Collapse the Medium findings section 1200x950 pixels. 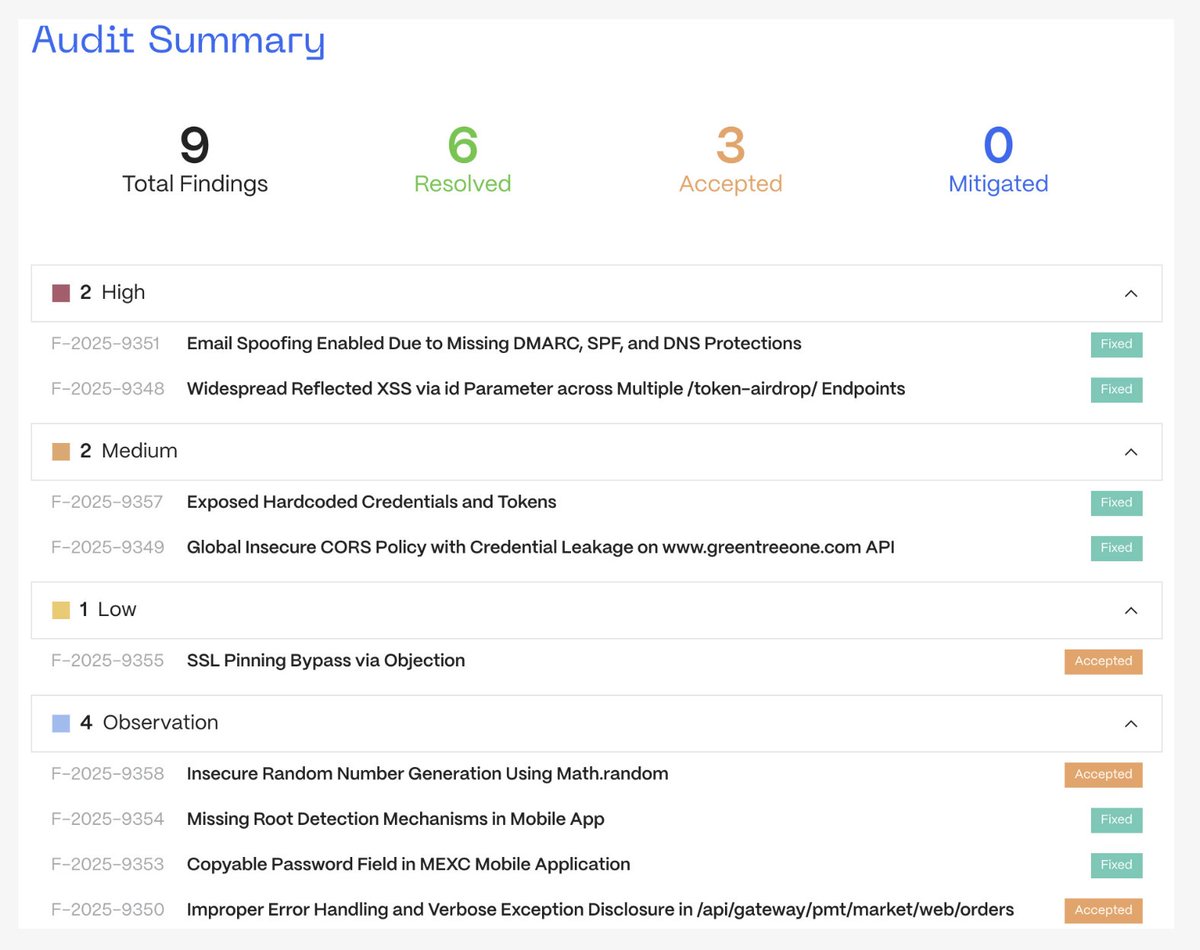[x=1131, y=452]
